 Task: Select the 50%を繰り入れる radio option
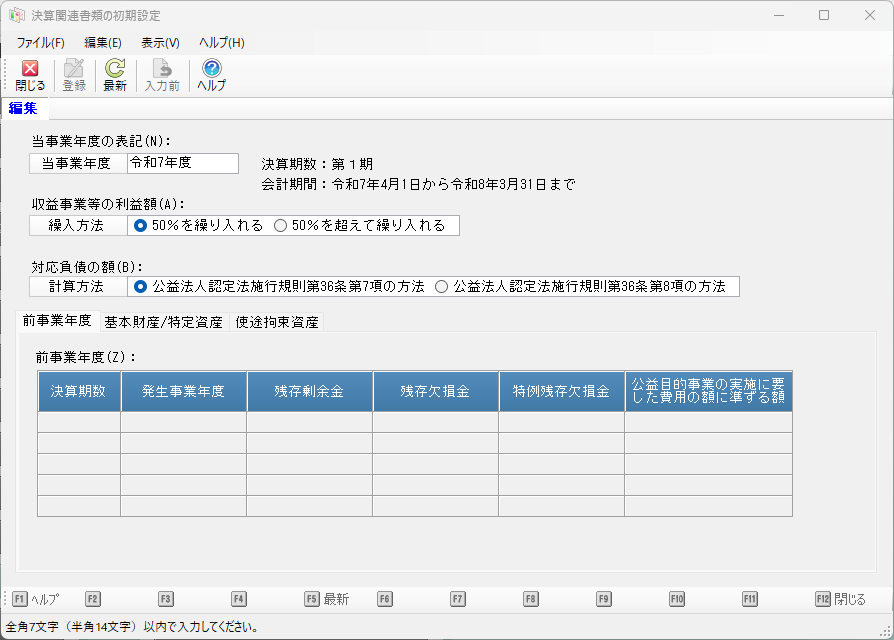(x=141, y=226)
